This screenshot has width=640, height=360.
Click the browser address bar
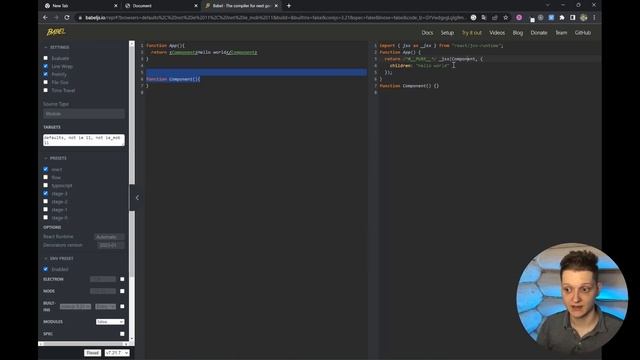[274, 18]
